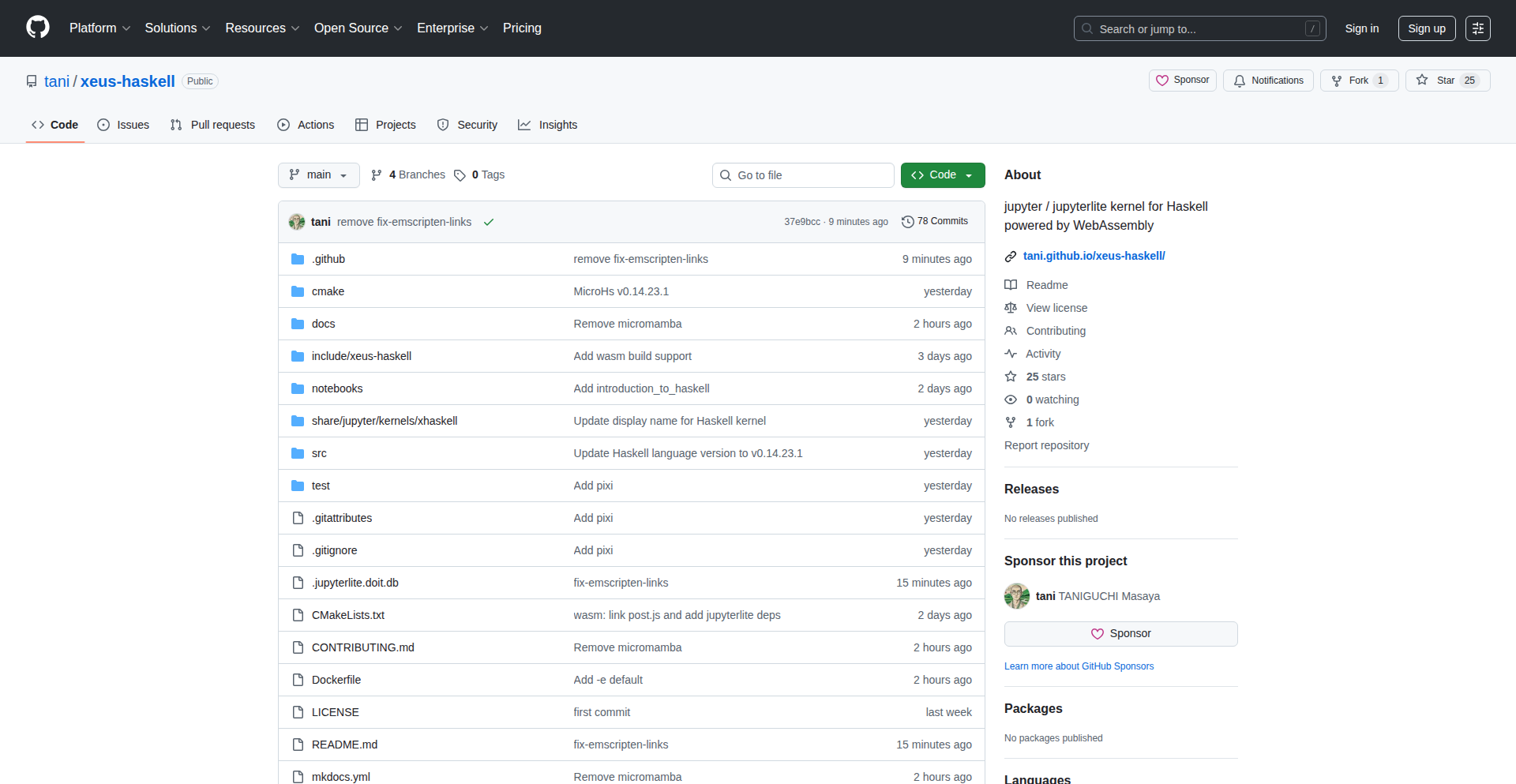Viewport: 1516px width, 784px height.
Task: Open the Notifications bell
Action: 1268,81
